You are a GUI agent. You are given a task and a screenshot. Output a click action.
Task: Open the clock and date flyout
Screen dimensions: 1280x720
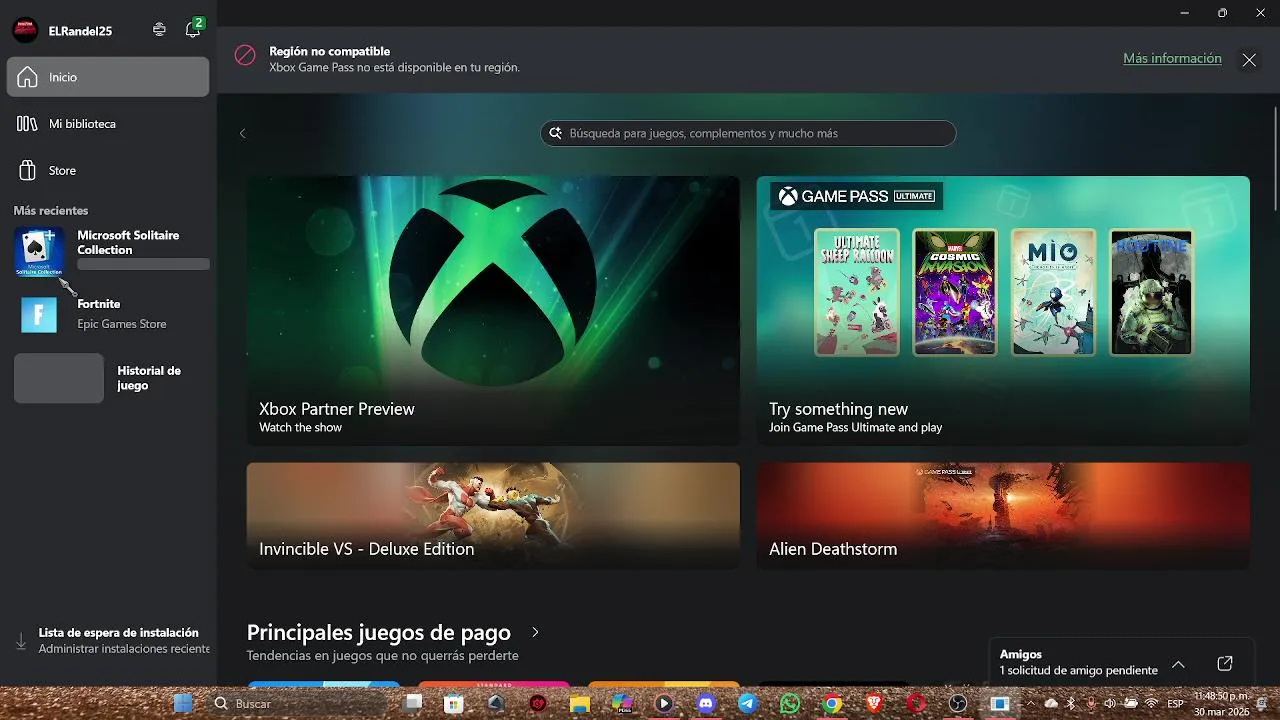click(x=1221, y=704)
